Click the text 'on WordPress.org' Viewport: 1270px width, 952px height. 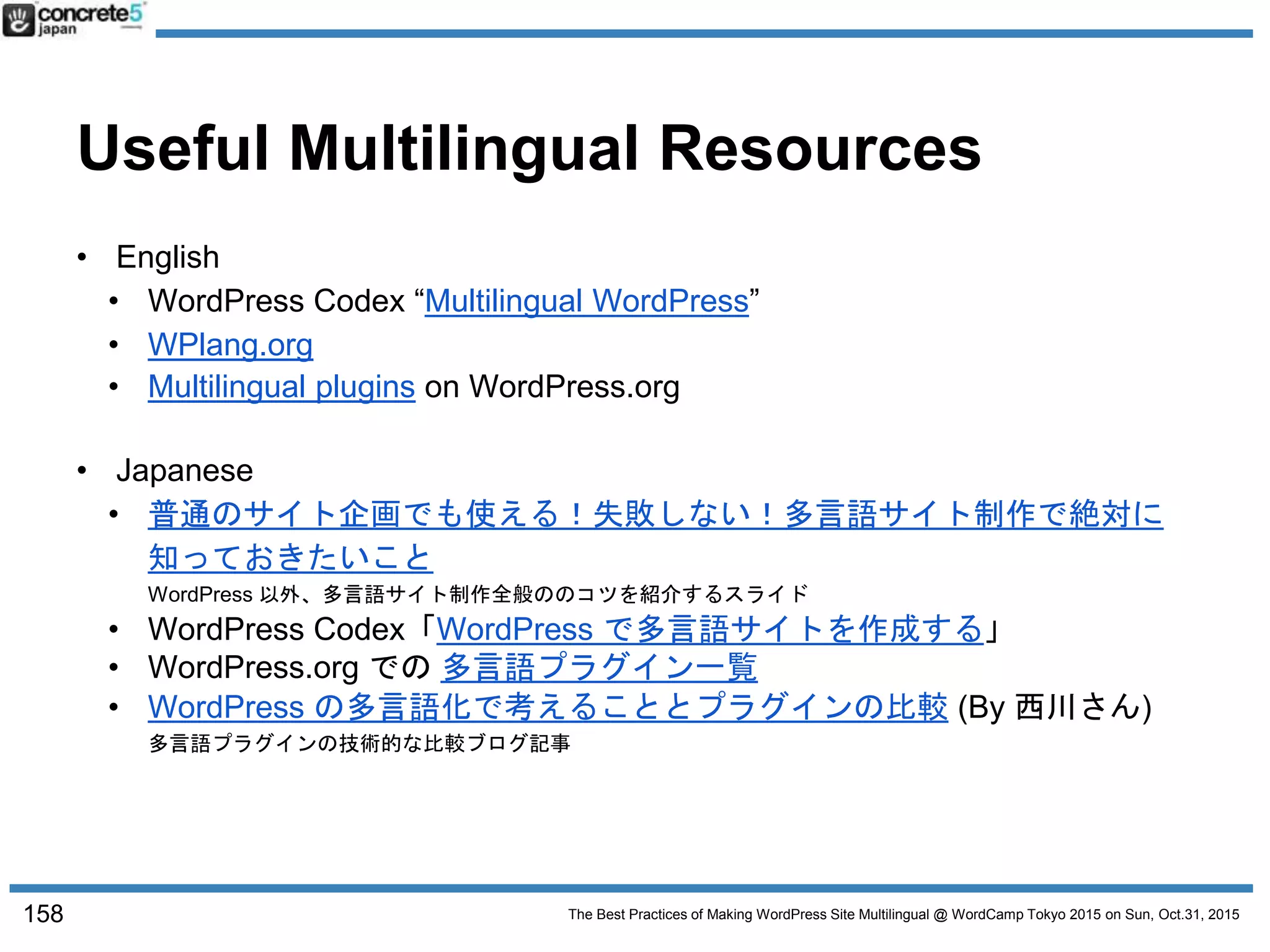pyautogui.click(x=552, y=387)
